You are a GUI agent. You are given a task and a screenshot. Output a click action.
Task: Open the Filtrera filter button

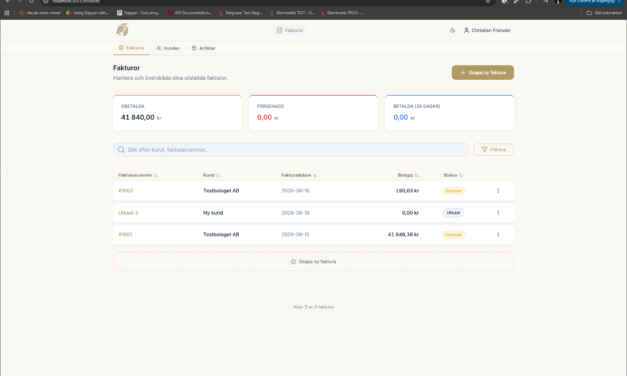tap(493, 150)
